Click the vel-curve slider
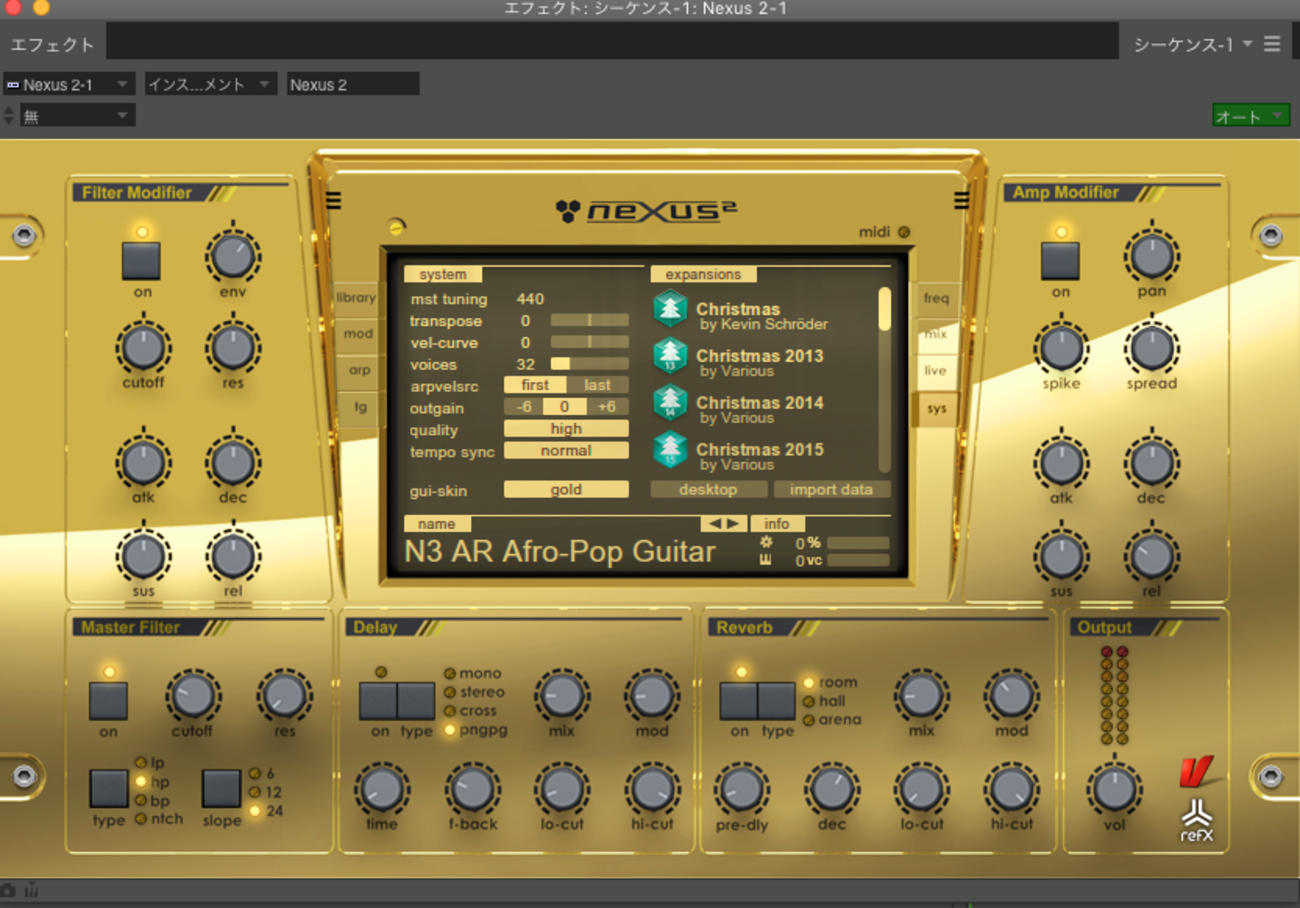This screenshot has height=908, width=1300. tap(590, 343)
